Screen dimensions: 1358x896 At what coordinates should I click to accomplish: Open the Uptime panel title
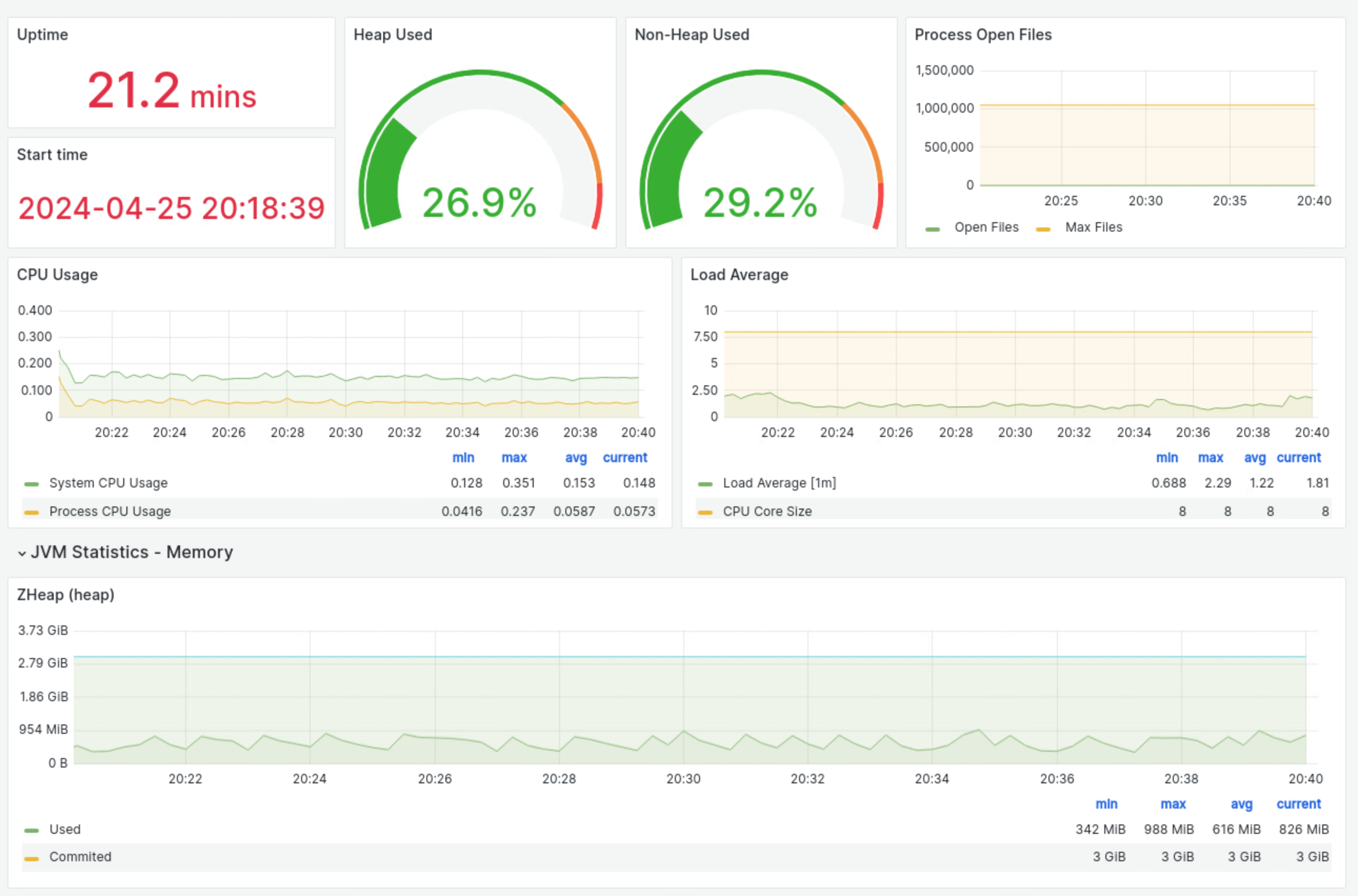coord(42,34)
